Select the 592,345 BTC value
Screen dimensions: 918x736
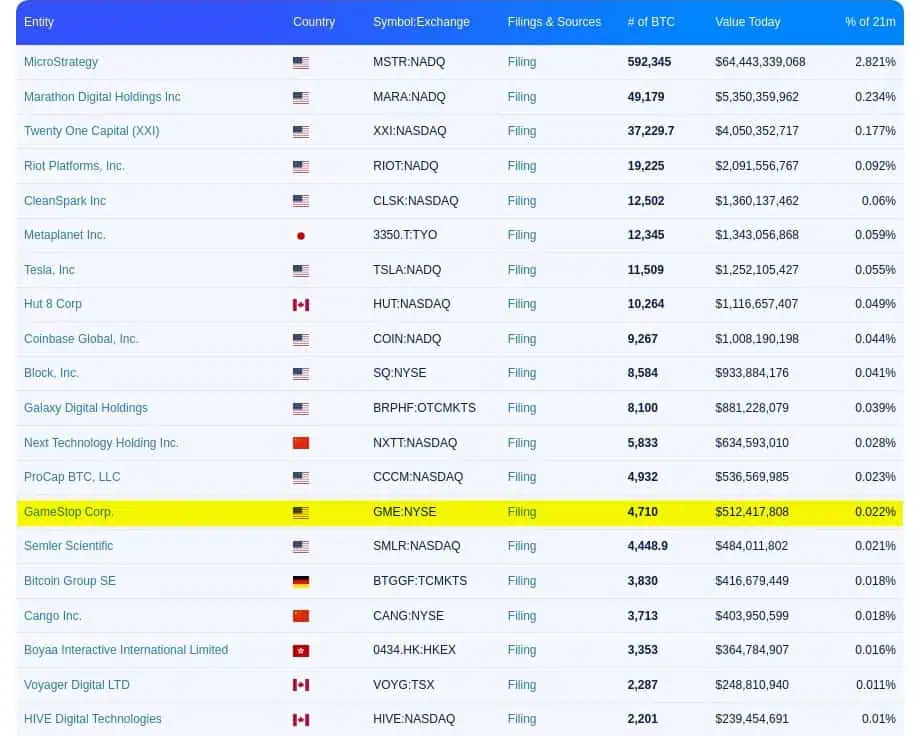click(649, 62)
